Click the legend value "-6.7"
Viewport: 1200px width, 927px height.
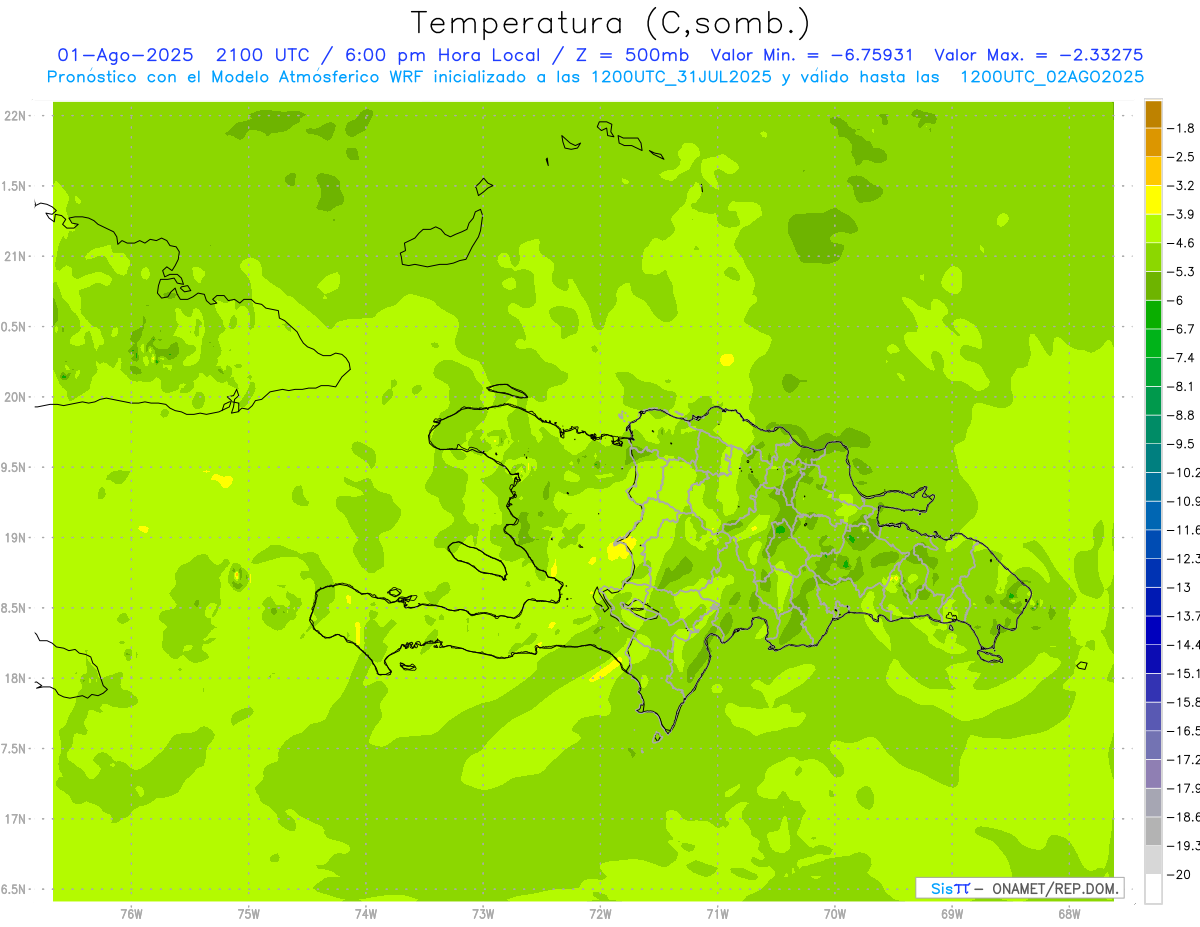1183,329
